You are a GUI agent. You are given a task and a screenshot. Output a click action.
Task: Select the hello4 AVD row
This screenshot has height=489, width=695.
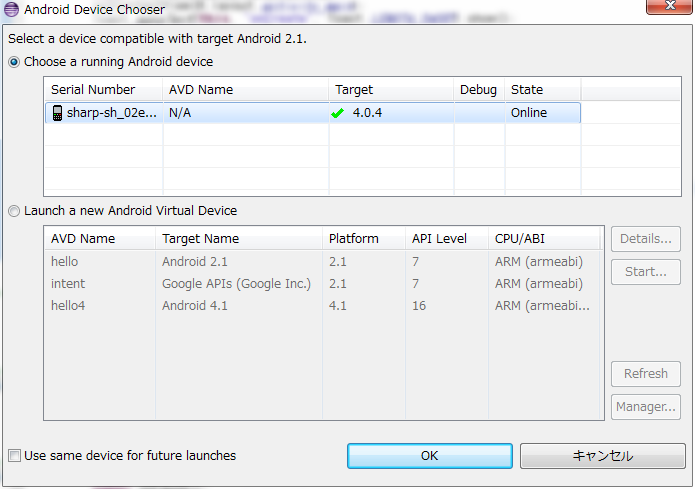(x=324, y=306)
